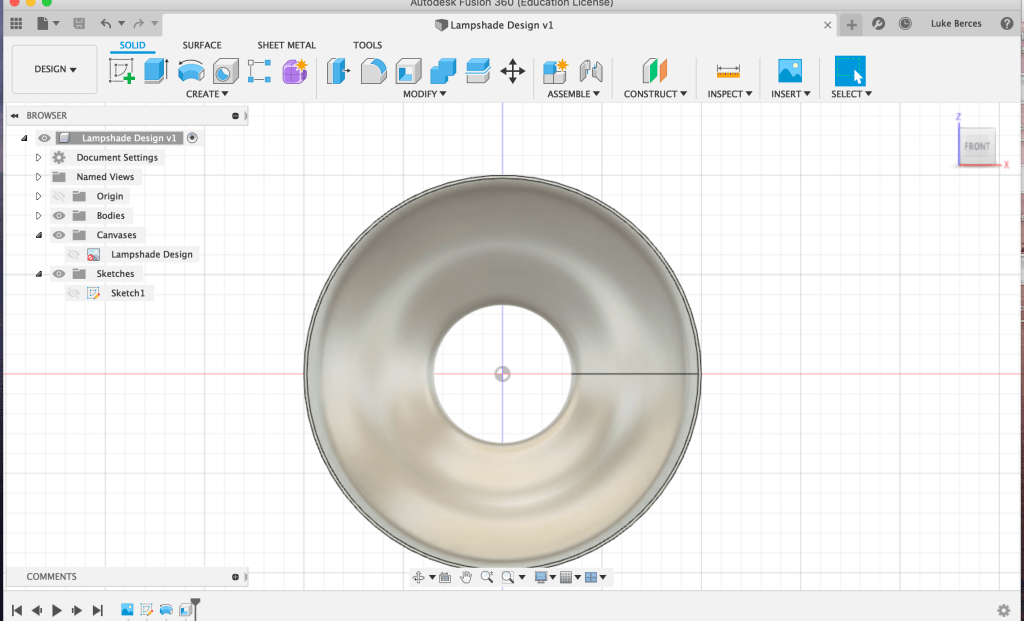Activate the Move/Copy arrows tool

[512, 71]
